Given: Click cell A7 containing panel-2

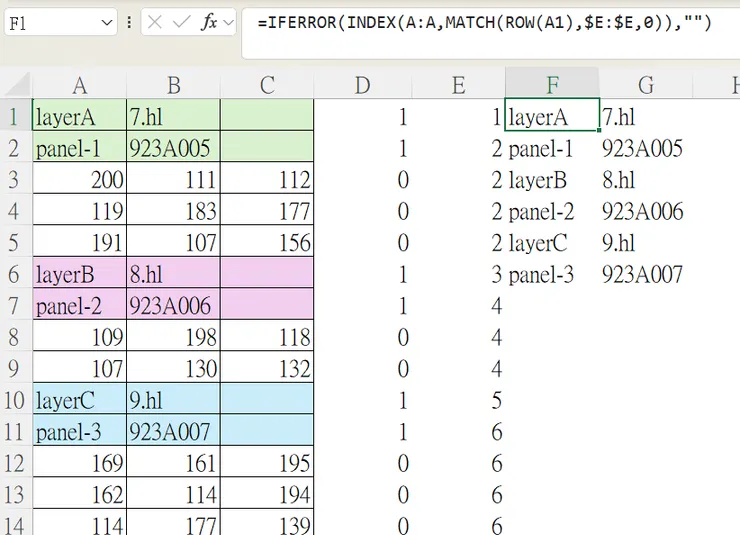Looking at the screenshot, I should [79, 304].
